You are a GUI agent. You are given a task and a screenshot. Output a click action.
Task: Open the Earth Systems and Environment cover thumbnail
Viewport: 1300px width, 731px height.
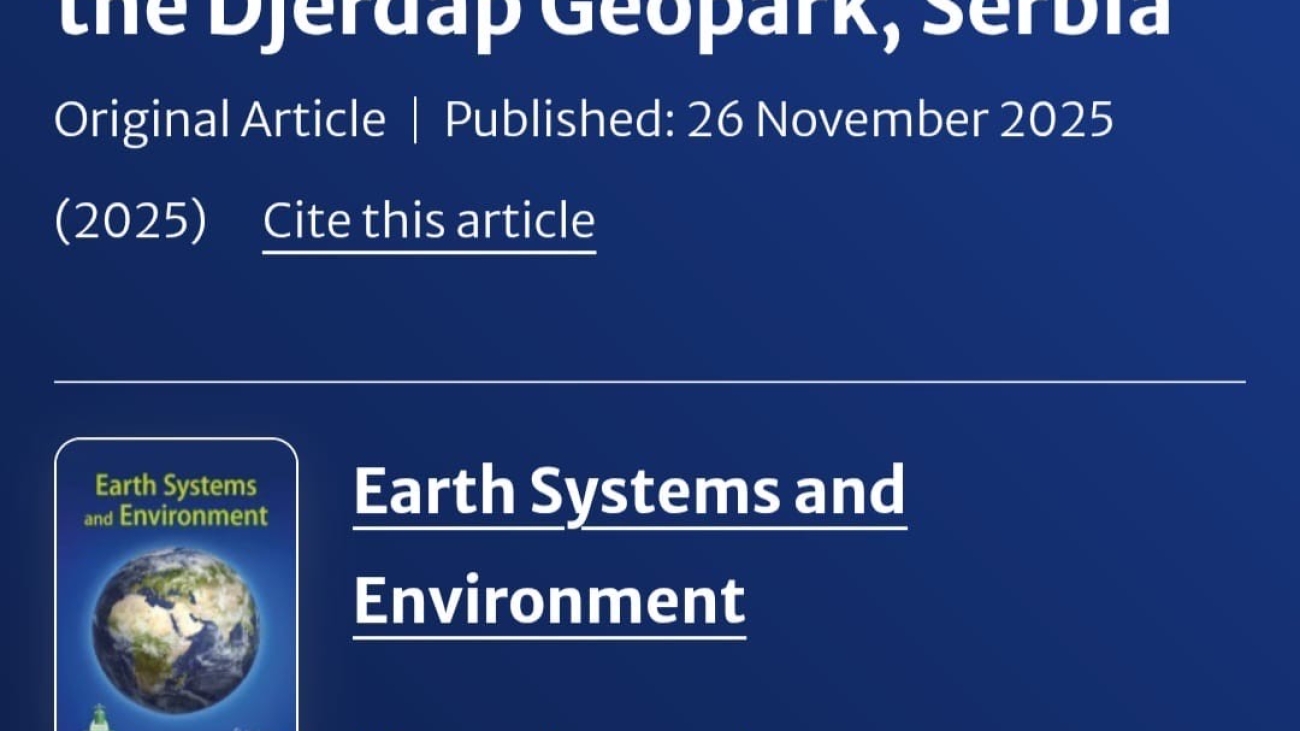[176, 585]
